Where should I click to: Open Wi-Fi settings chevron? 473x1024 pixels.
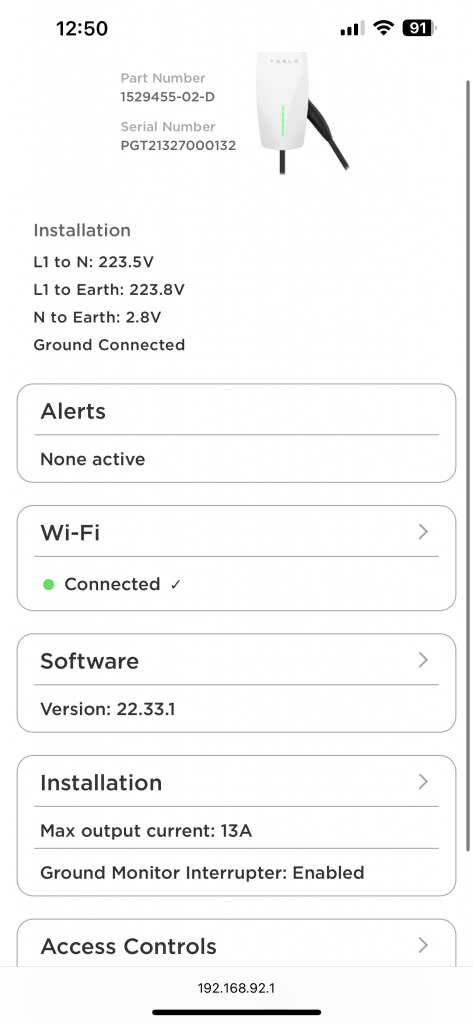[423, 532]
